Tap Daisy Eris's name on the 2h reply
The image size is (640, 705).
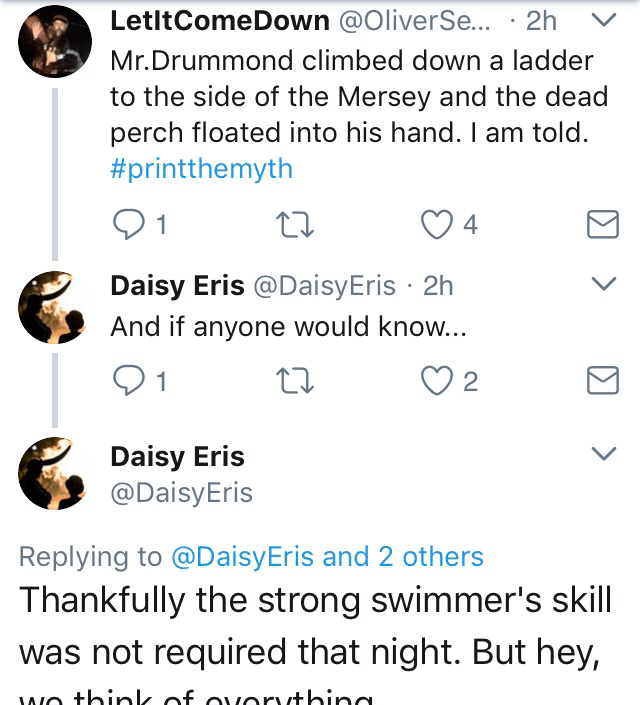(x=177, y=286)
